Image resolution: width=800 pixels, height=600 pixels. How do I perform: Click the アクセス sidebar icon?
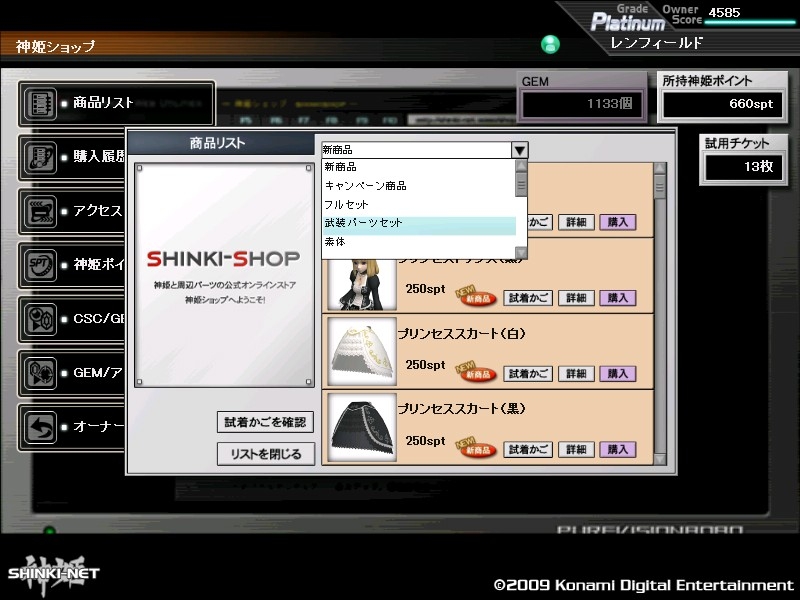pos(40,211)
